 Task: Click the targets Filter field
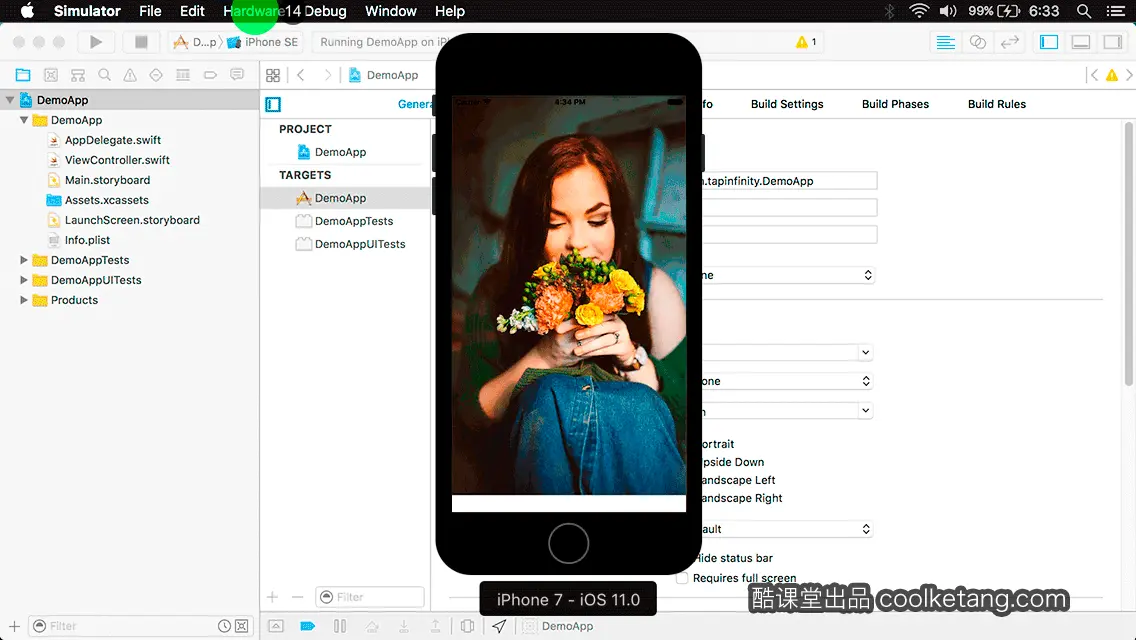[x=370, y=597]
